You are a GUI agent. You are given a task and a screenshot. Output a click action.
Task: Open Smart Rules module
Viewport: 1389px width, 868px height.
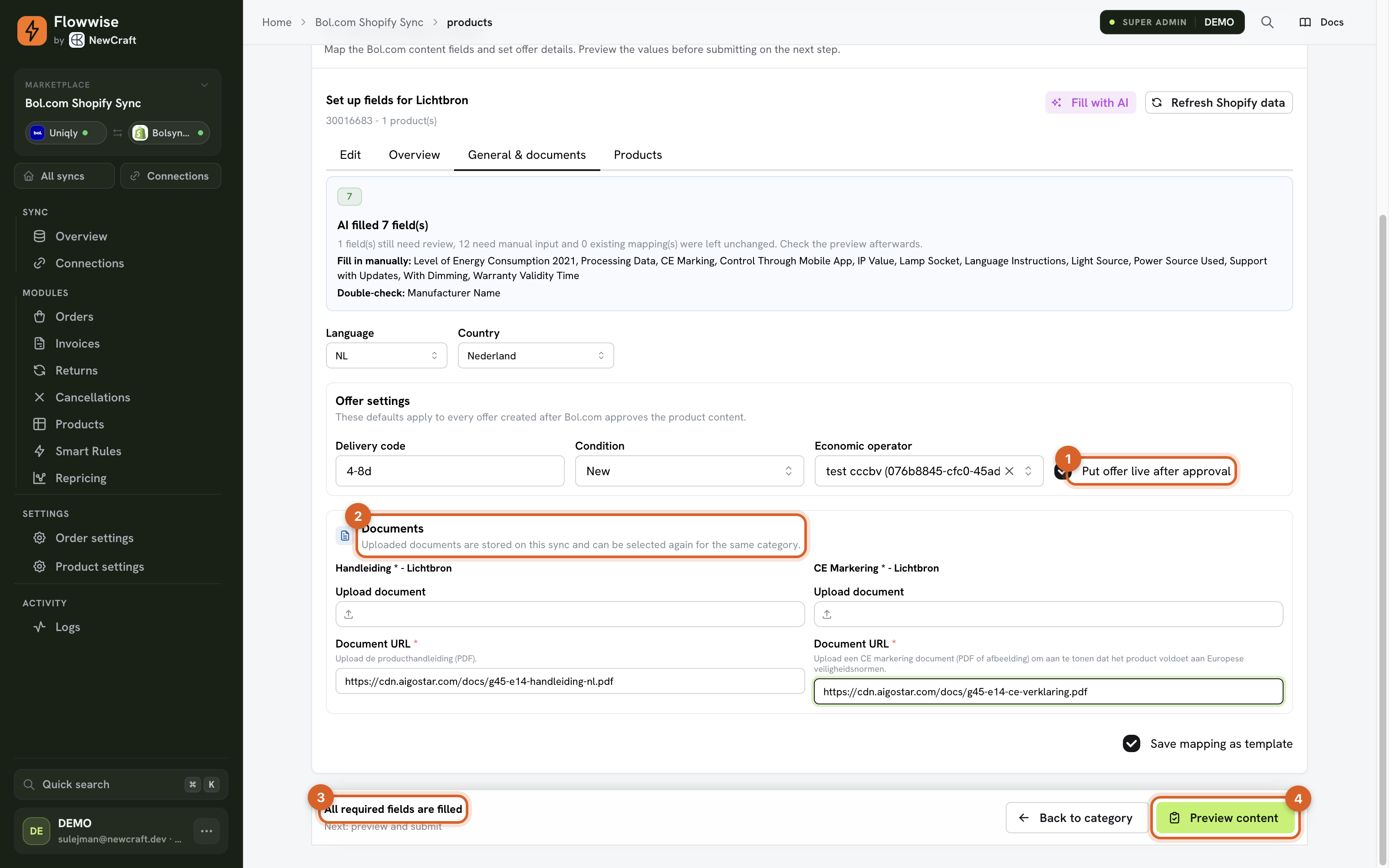tap(89, 451)
